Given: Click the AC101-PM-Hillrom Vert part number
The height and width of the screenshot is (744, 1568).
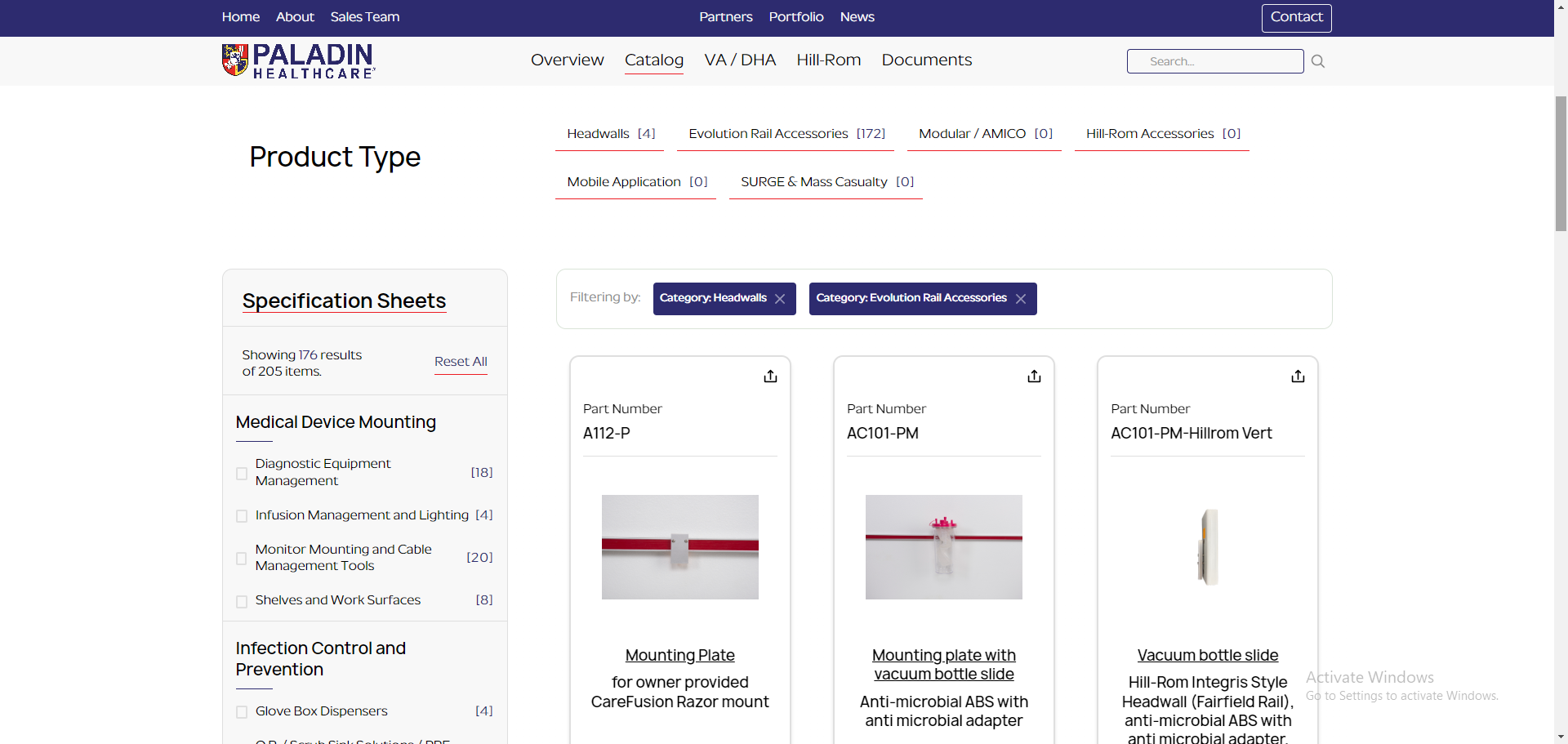Looking at the screenshot, I should click(1192, 434).
